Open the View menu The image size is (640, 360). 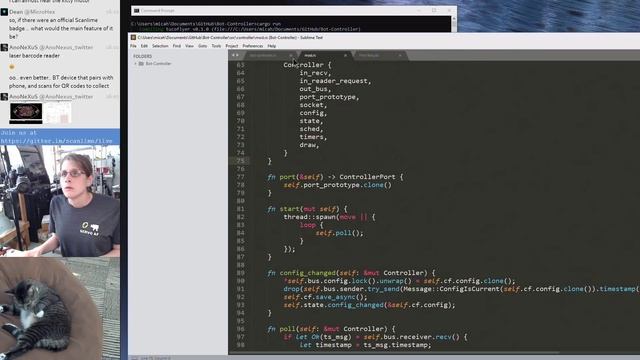(x=189, y=46)
